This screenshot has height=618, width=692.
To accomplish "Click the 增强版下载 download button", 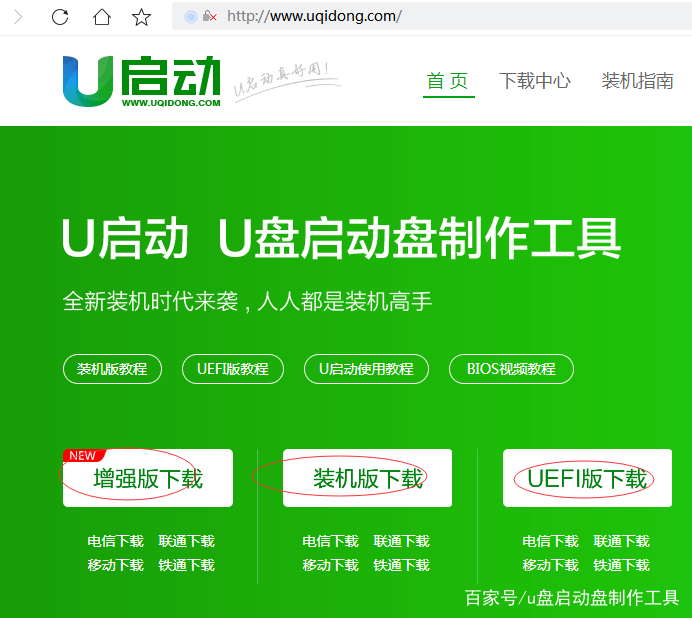I will click(148, 478).
